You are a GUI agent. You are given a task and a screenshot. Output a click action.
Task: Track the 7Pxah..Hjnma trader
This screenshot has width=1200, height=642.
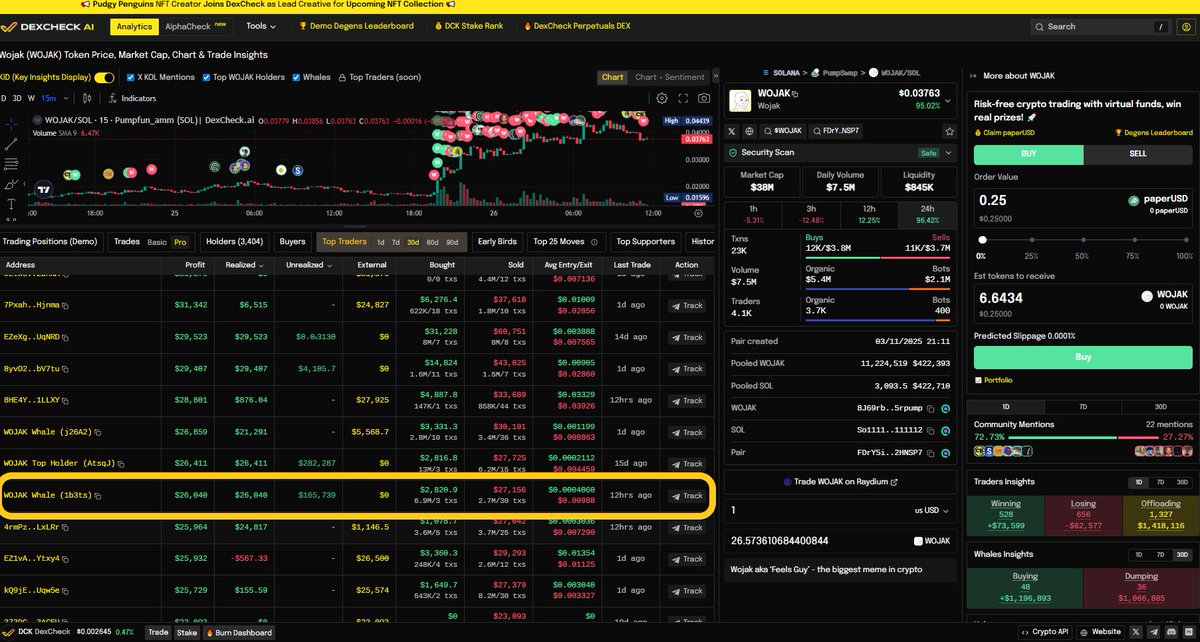coord(687,305)
